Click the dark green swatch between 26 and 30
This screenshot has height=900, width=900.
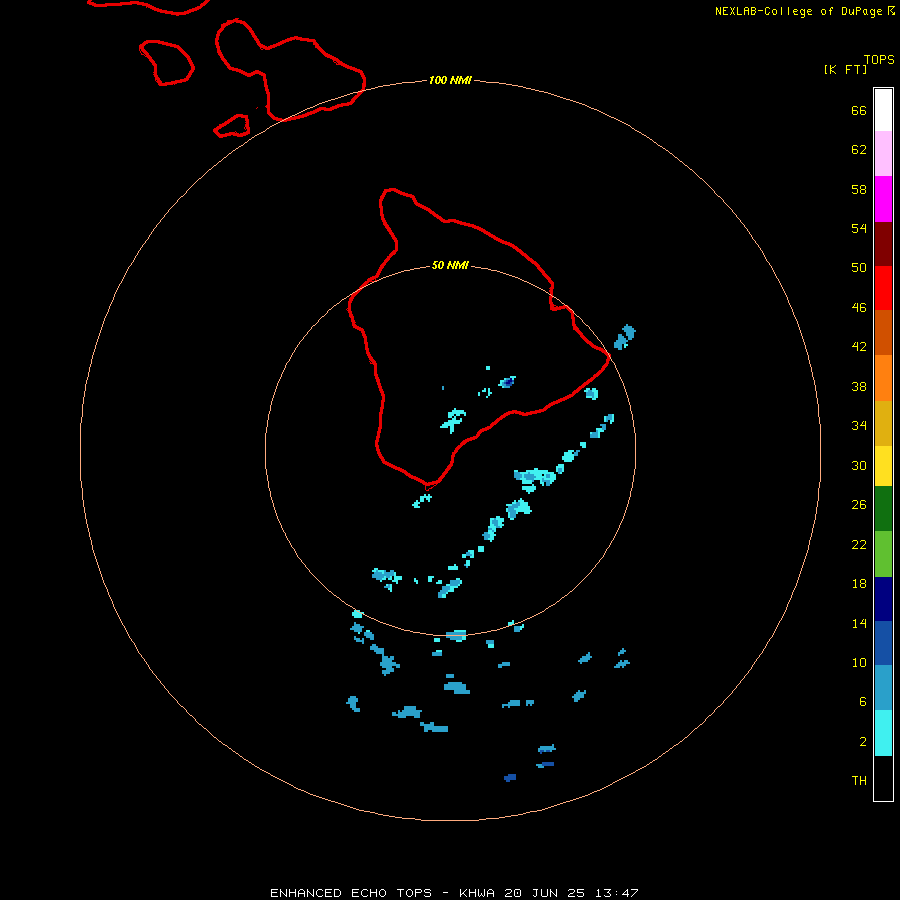[x=883, y=509]
